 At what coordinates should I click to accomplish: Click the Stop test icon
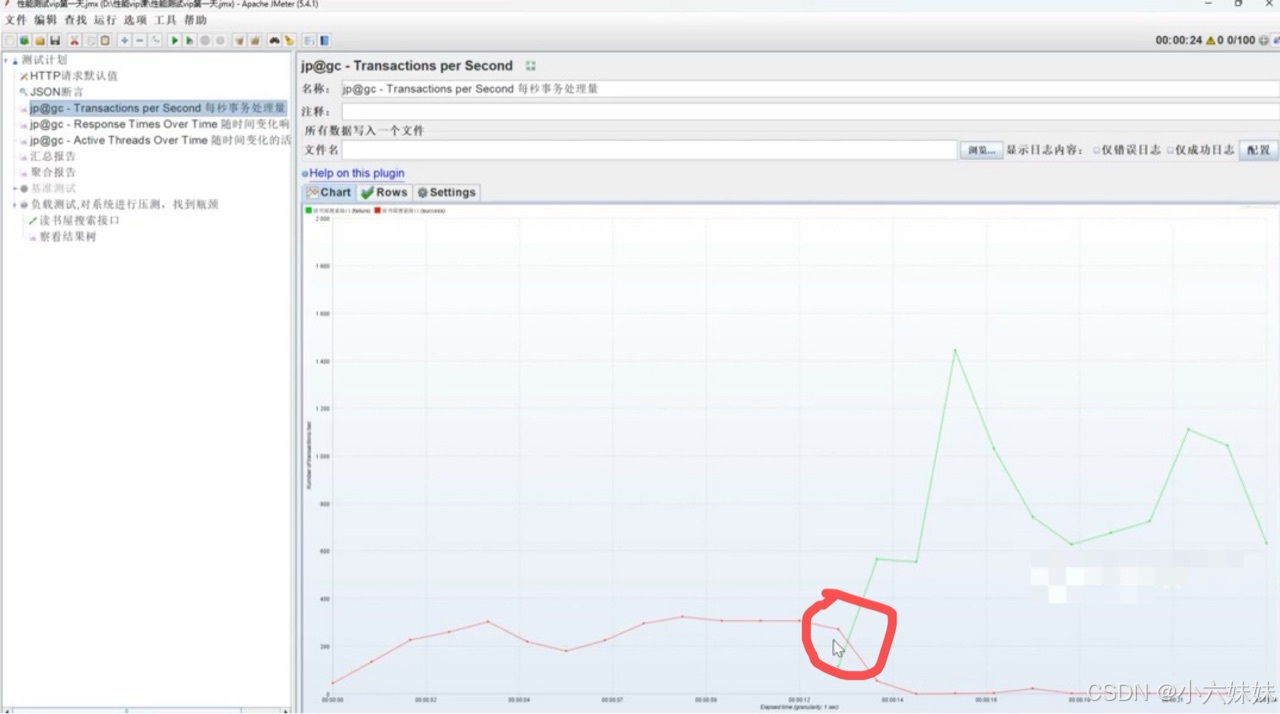pos(205,40)
